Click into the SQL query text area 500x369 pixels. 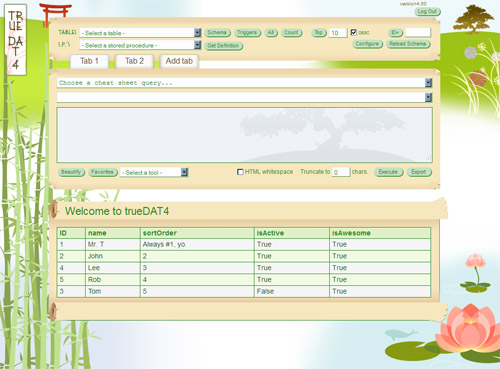[x=244, y=135]
